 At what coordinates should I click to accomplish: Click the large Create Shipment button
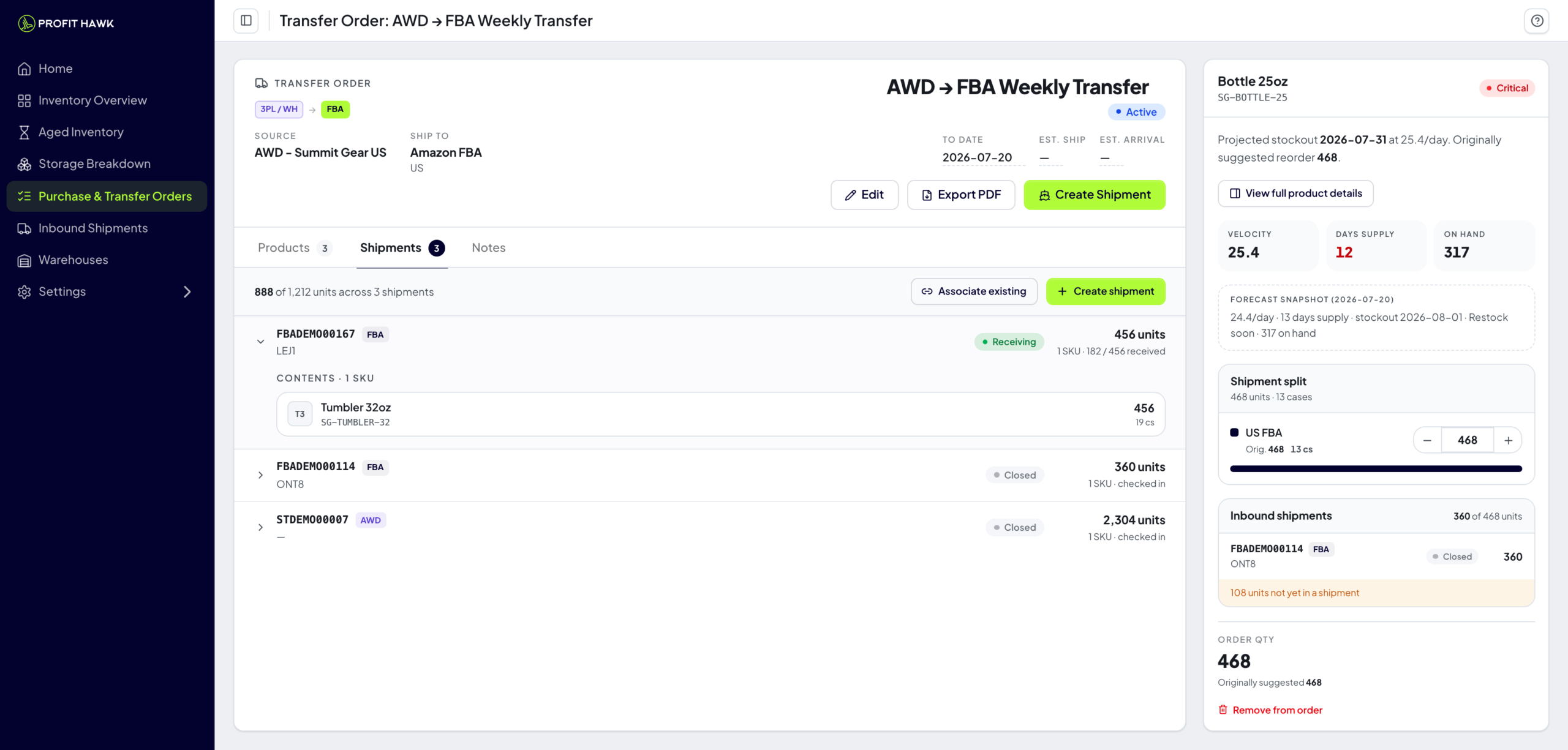point(1095,195)
